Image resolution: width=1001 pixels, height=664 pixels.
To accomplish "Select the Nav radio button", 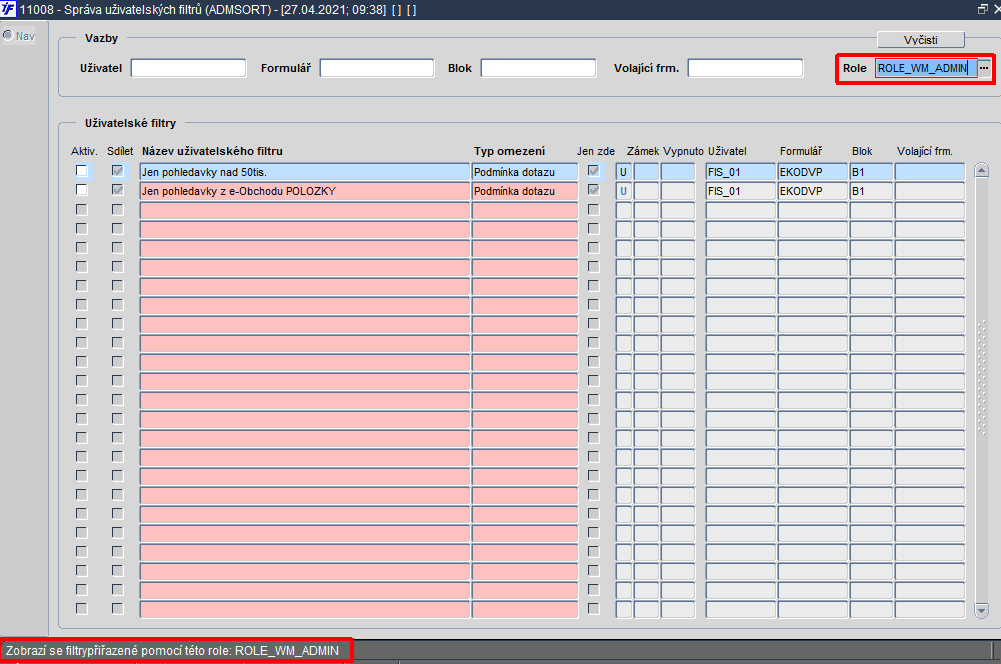I will pyautogui.click(x=8, y=36).
